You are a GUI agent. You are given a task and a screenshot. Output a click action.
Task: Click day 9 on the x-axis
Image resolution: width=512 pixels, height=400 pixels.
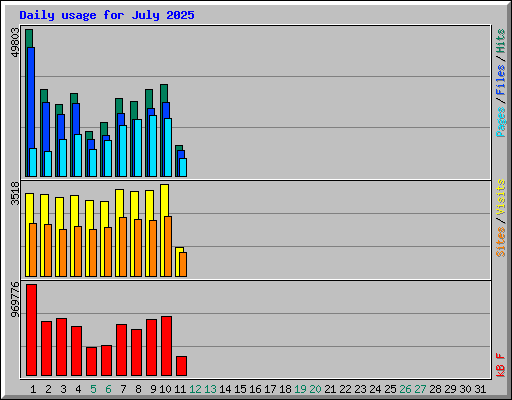click(153, 389)
